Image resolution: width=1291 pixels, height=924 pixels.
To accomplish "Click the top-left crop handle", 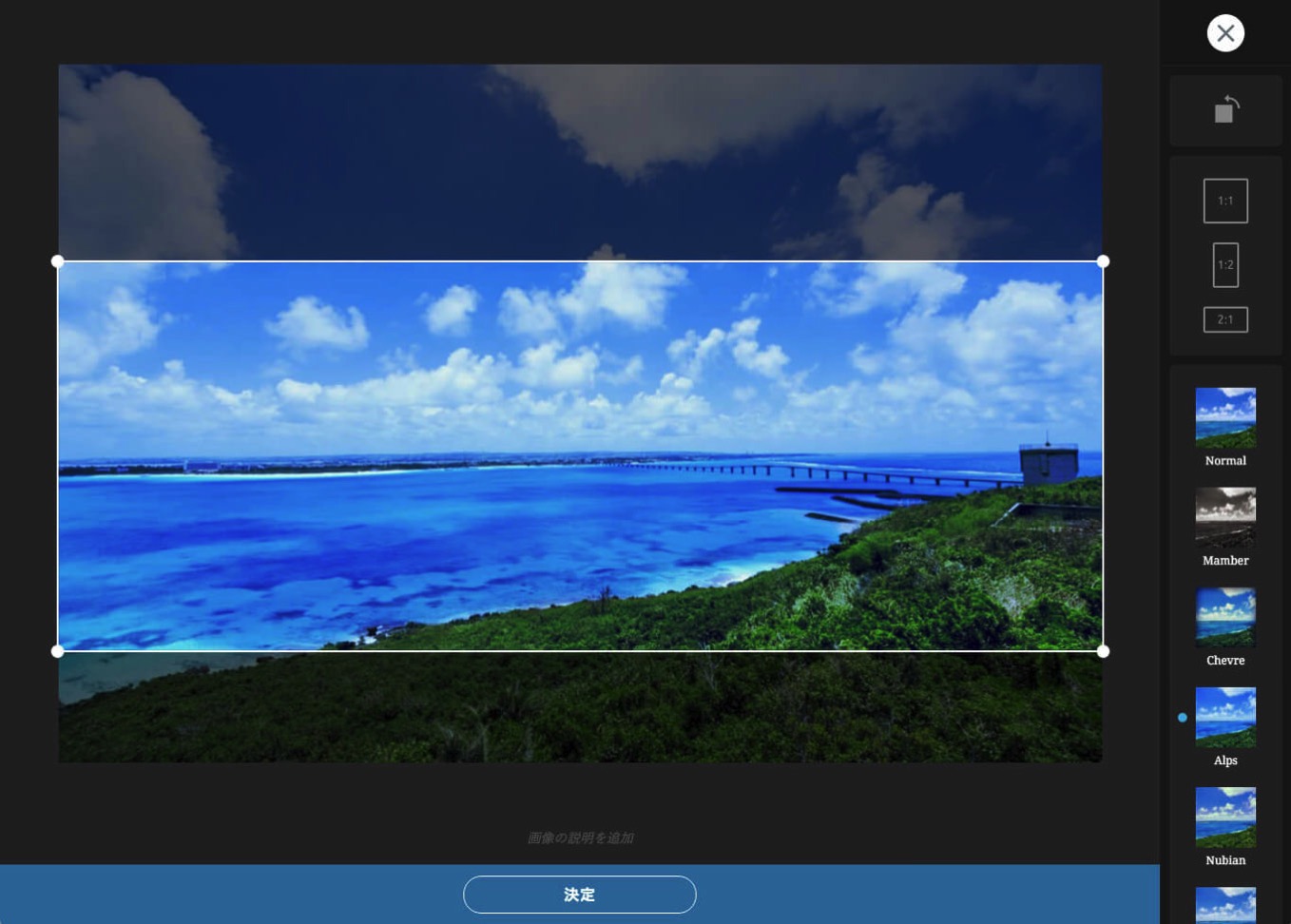I will click(x=58, y=261).
